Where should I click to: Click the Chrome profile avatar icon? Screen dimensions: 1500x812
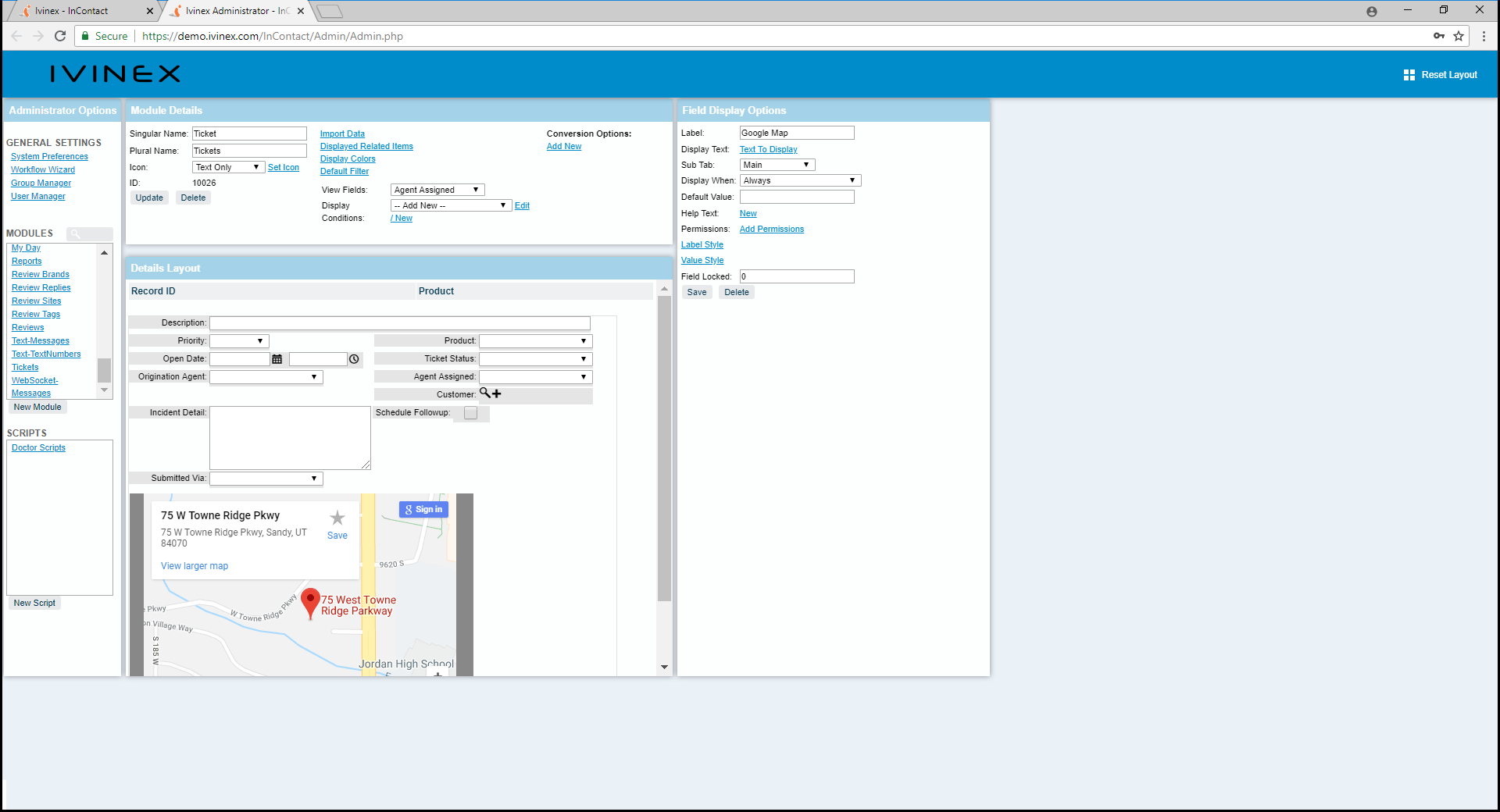point(1372,11)
